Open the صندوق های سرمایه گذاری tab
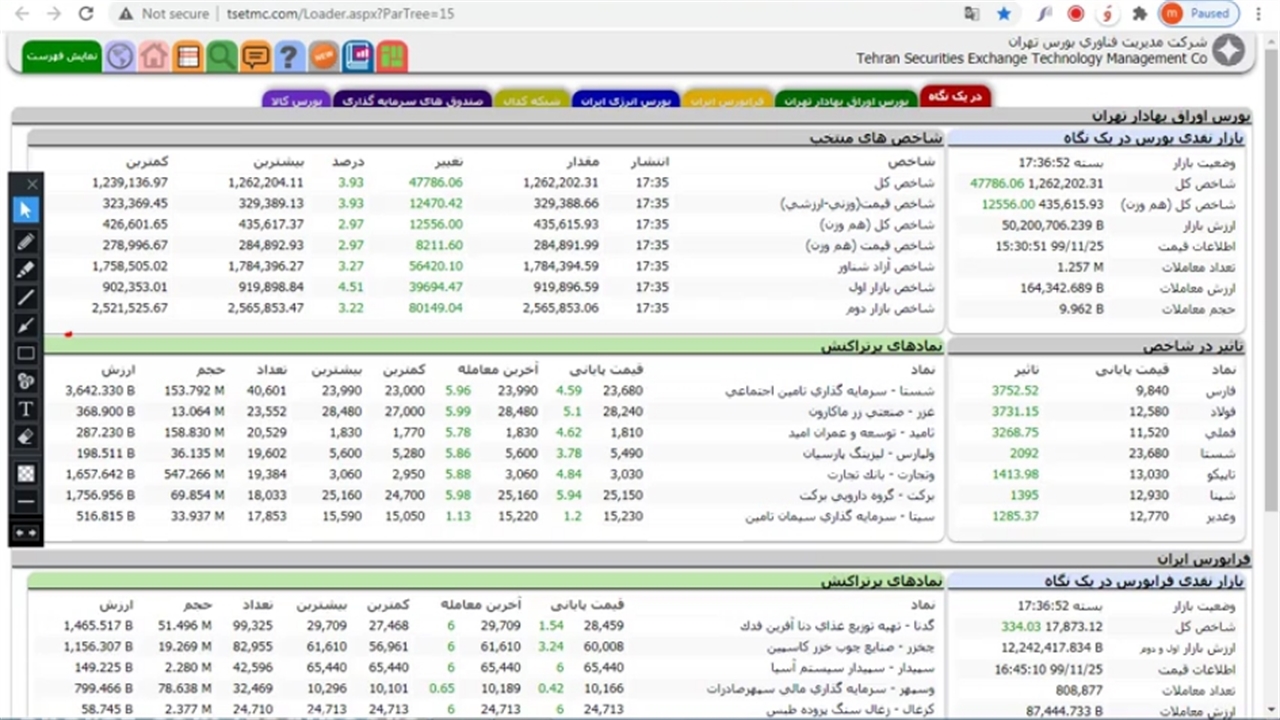This screenshot has height=720, width=1280. tap(410, 101)
